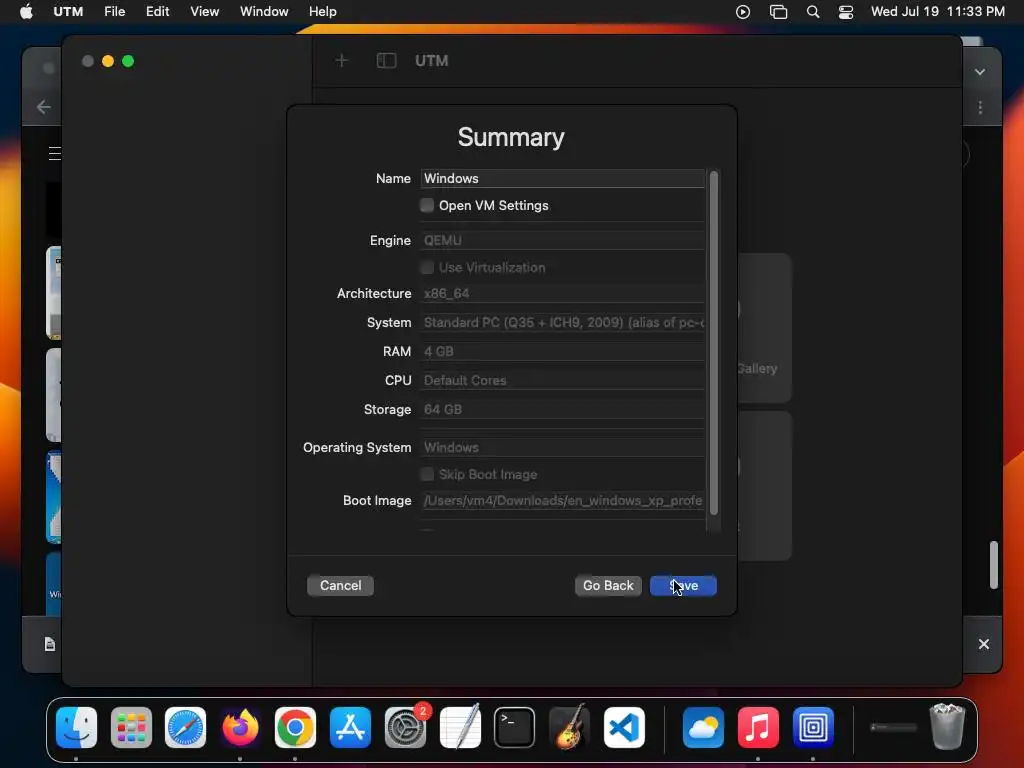Toggle the Use Virtualization checkbox
1024x768 pixels.
(x=427, y=267)
